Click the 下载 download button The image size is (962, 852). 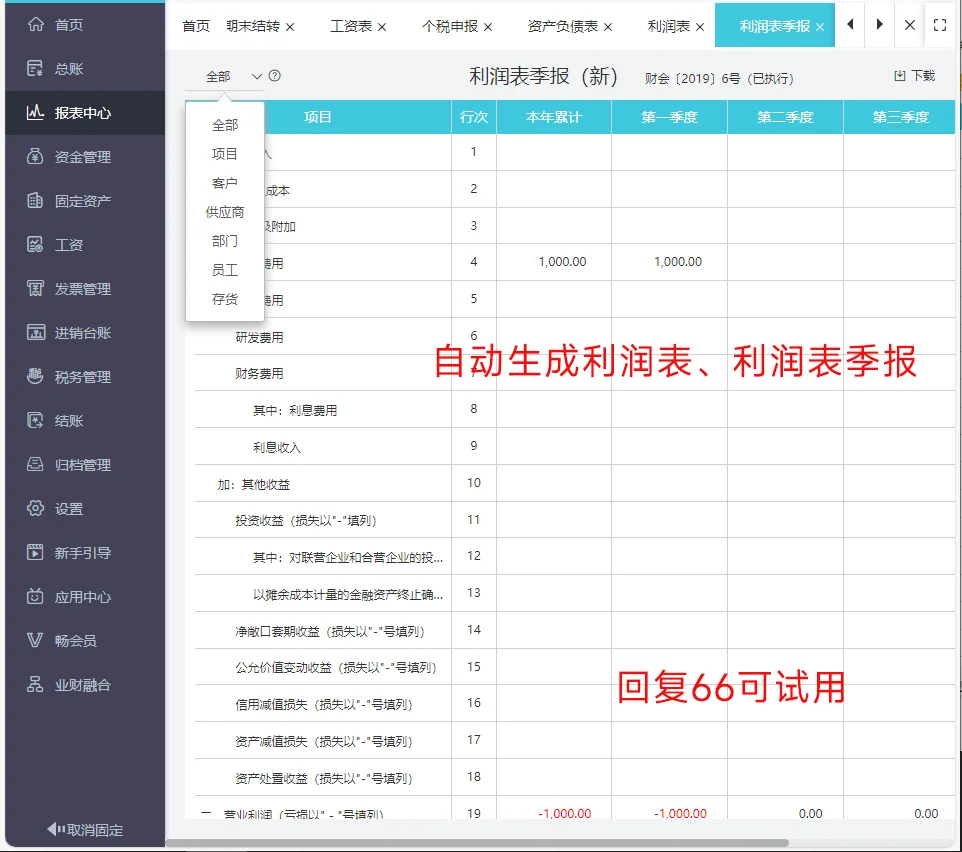pos(914,75)
